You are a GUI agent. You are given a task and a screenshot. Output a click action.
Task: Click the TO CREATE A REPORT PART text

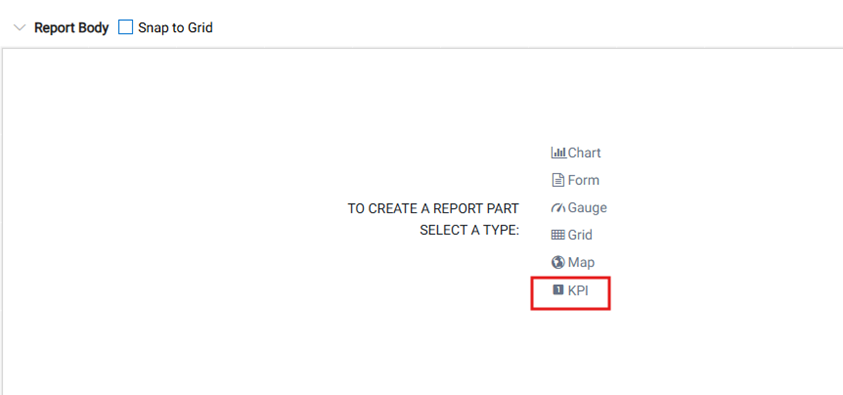tap(433, 209)
